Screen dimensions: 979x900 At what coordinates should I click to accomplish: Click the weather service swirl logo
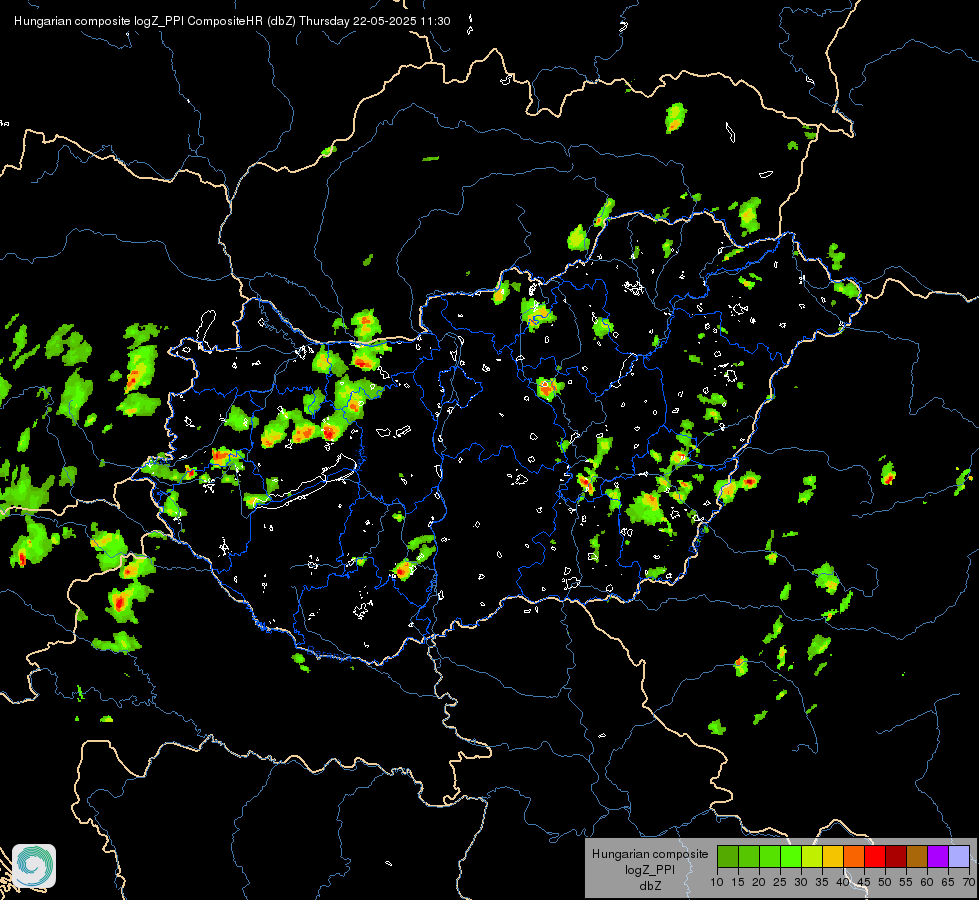34,866
